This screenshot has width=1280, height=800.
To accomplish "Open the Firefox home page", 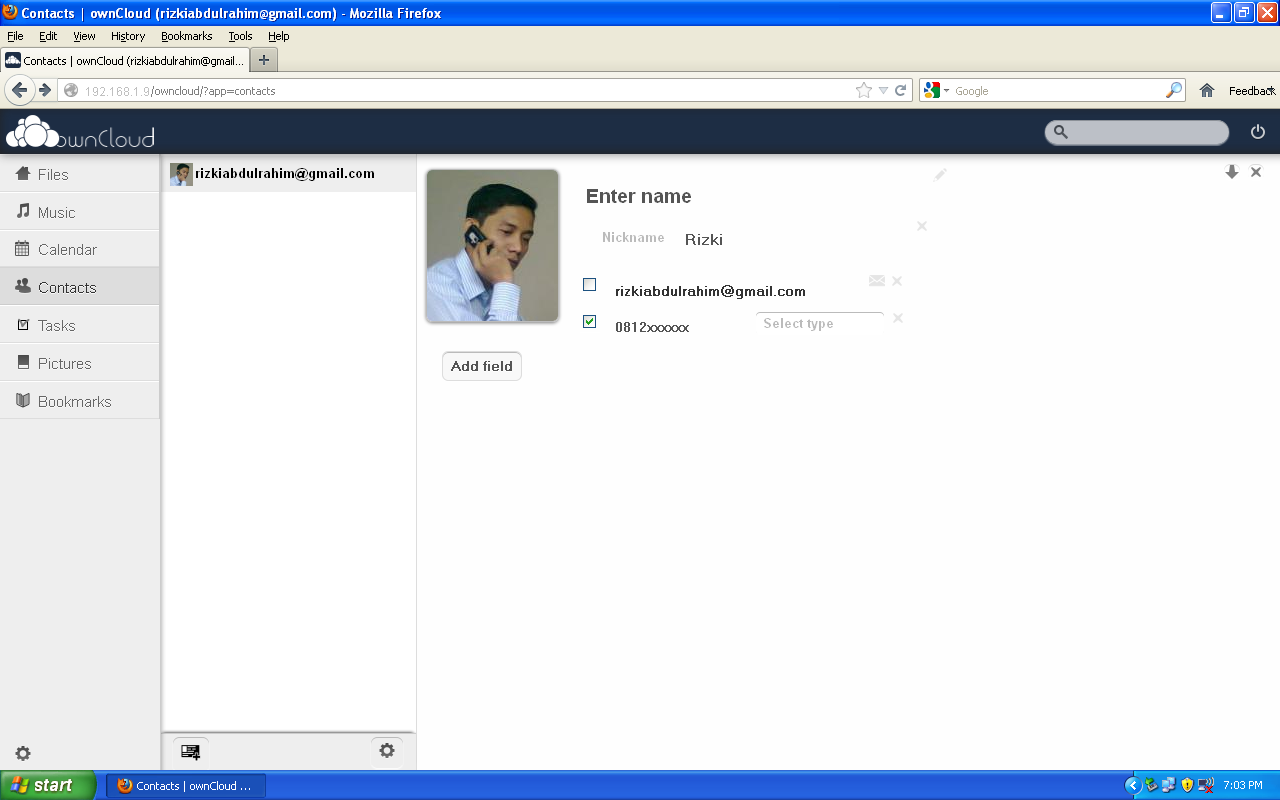I will click(x=1207, y=90).
